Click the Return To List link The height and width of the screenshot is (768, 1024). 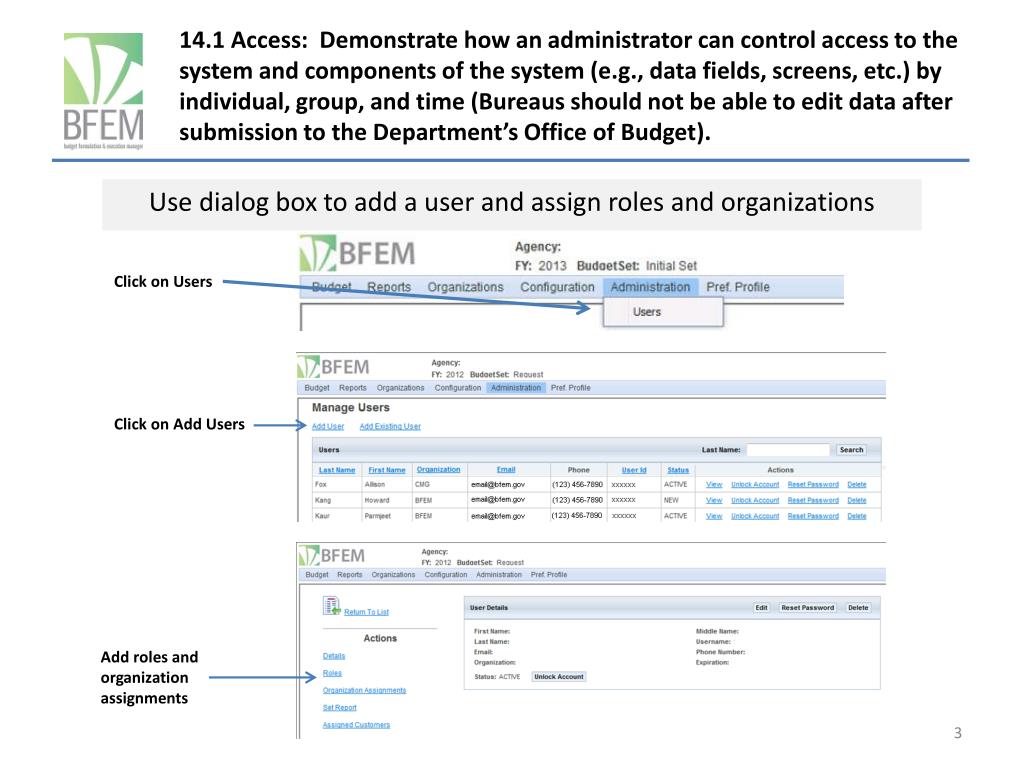click(366, 613)
